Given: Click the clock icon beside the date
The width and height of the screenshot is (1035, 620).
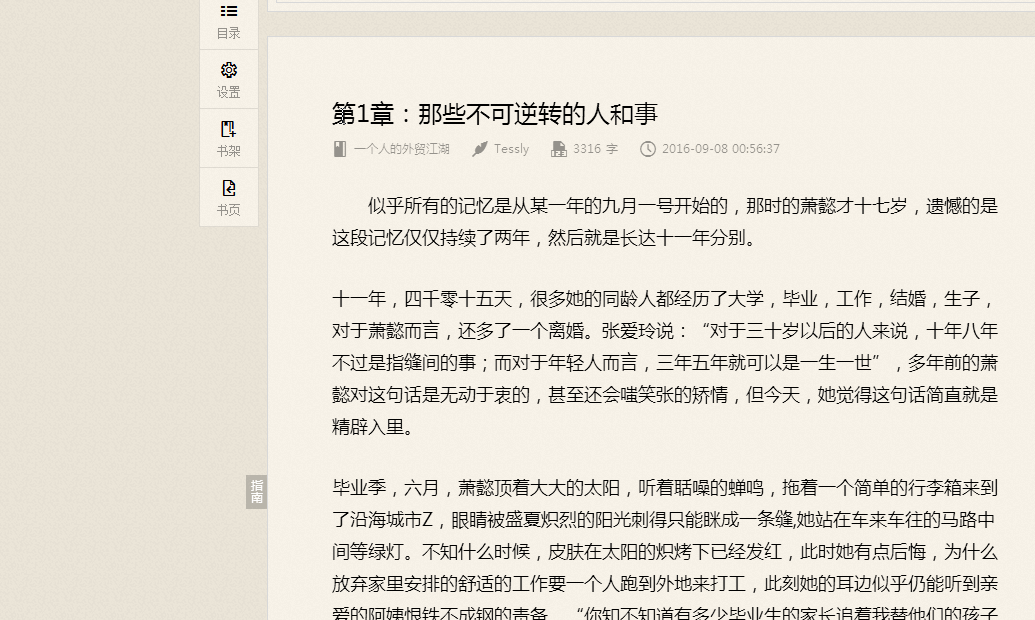Looking at the screenshot, I should 648,149.
